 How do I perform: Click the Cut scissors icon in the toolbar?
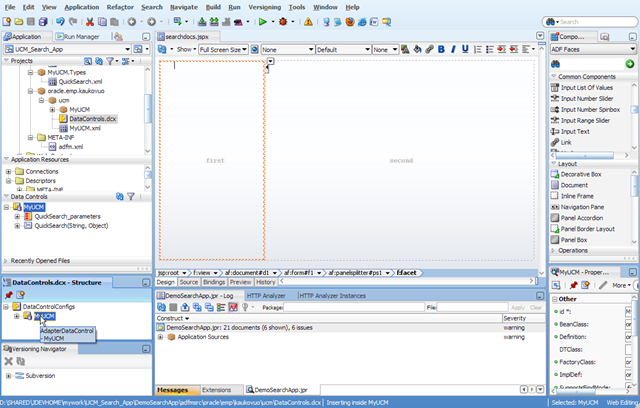pos(90,22)
